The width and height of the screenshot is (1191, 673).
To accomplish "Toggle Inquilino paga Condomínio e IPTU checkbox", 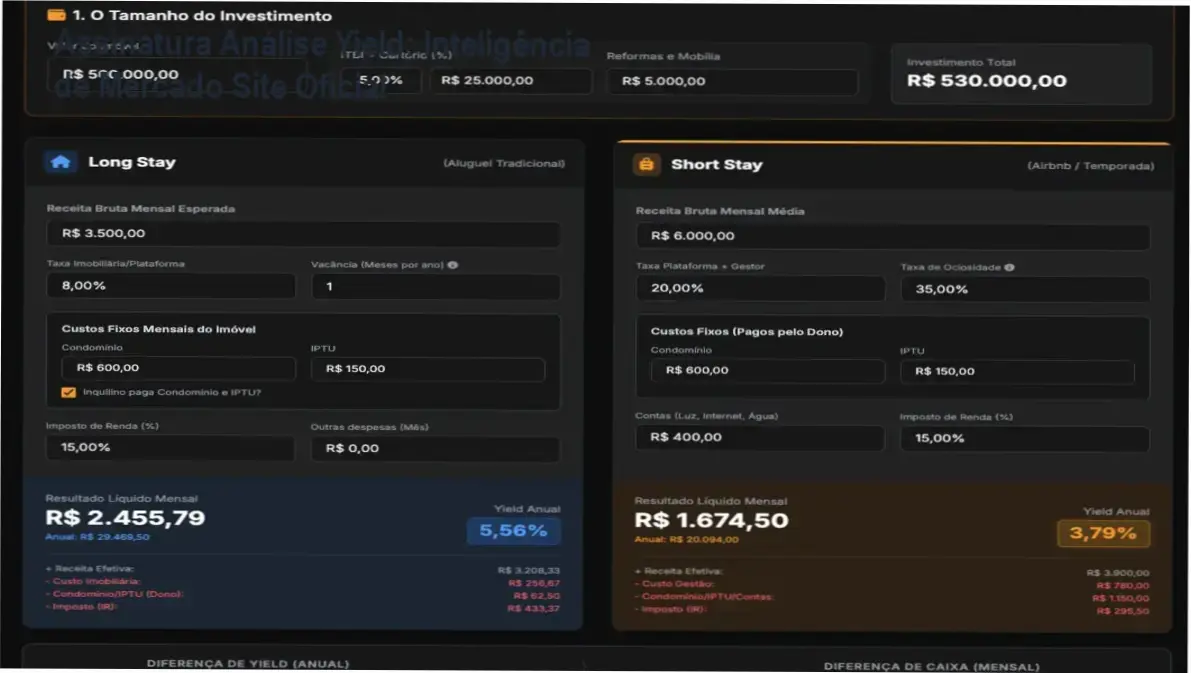I will tap(68, 393).
